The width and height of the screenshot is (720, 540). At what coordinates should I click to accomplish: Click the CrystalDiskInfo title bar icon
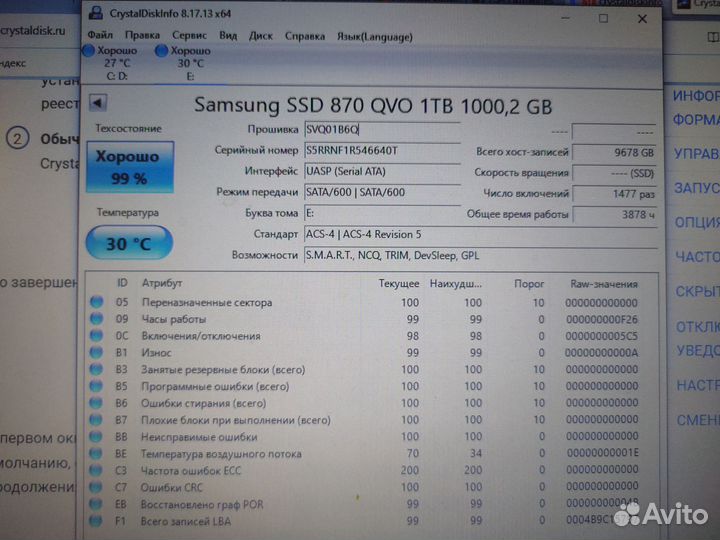[x=96, y=13]
